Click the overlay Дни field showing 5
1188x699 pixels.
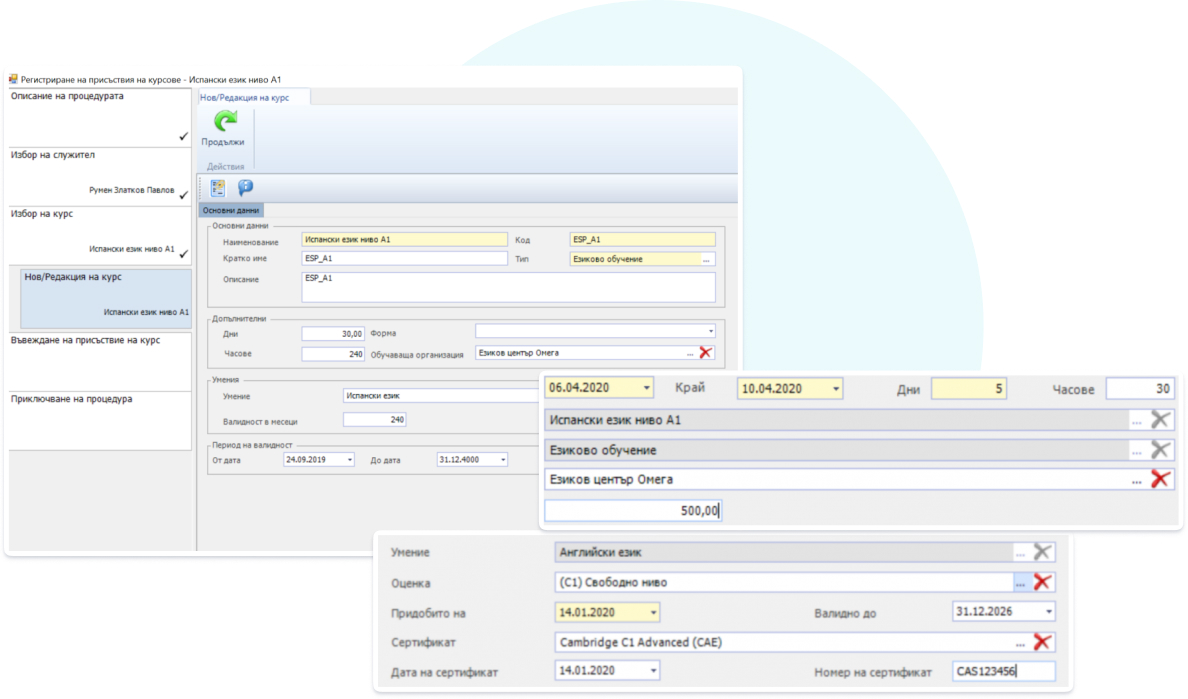coord(968,389)
